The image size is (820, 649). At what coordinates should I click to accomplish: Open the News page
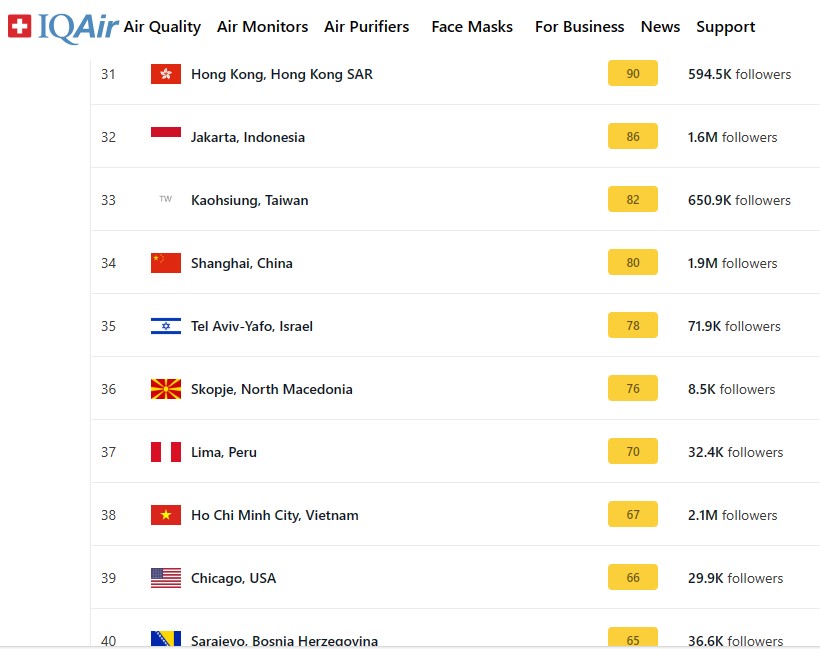(660, 27)
